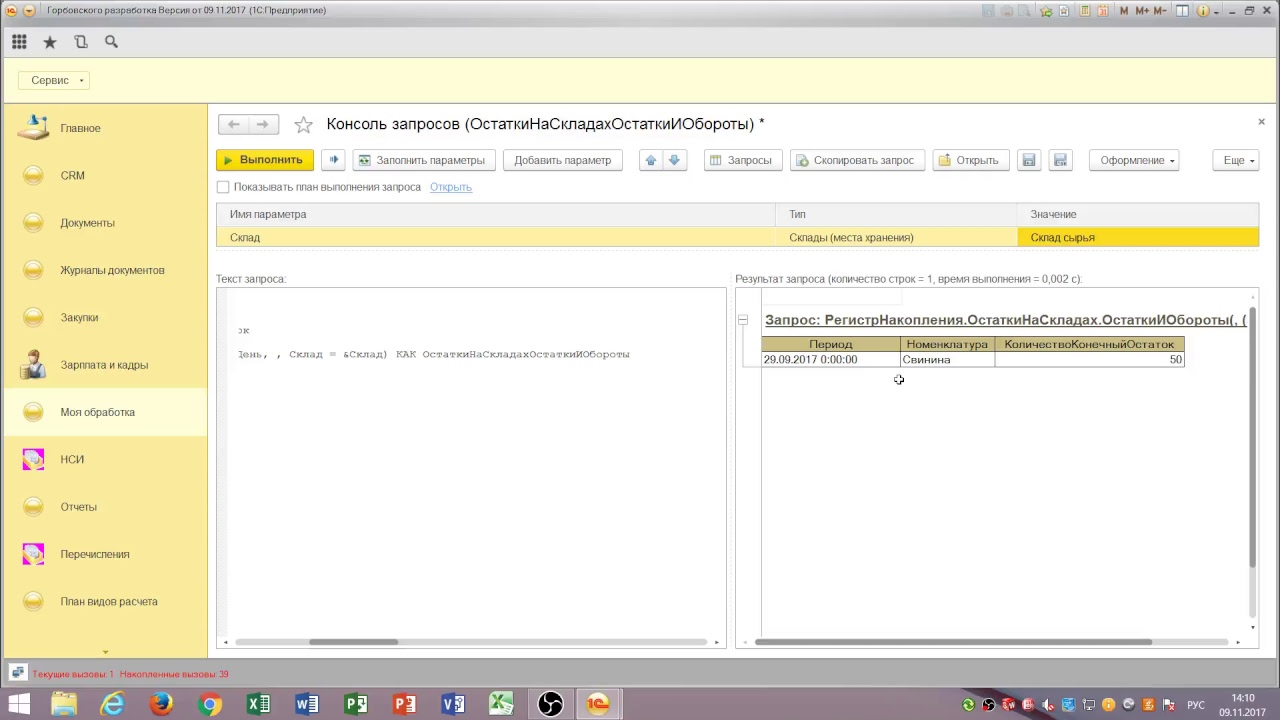Viewport: 1280px width, 720px height.
Task: Click Добавить параметр button
Action: click(562, 160)
